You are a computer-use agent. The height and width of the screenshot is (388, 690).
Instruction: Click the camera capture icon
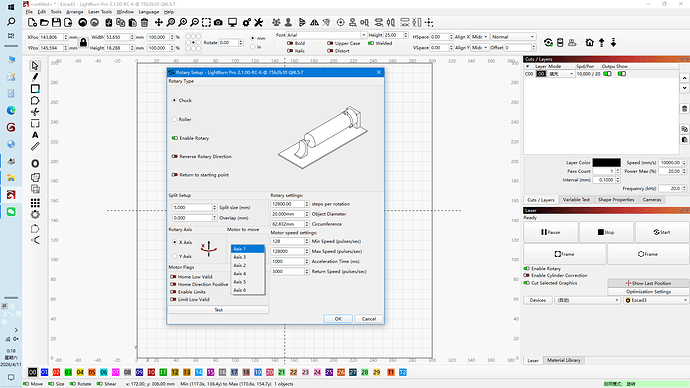[218, 22]
